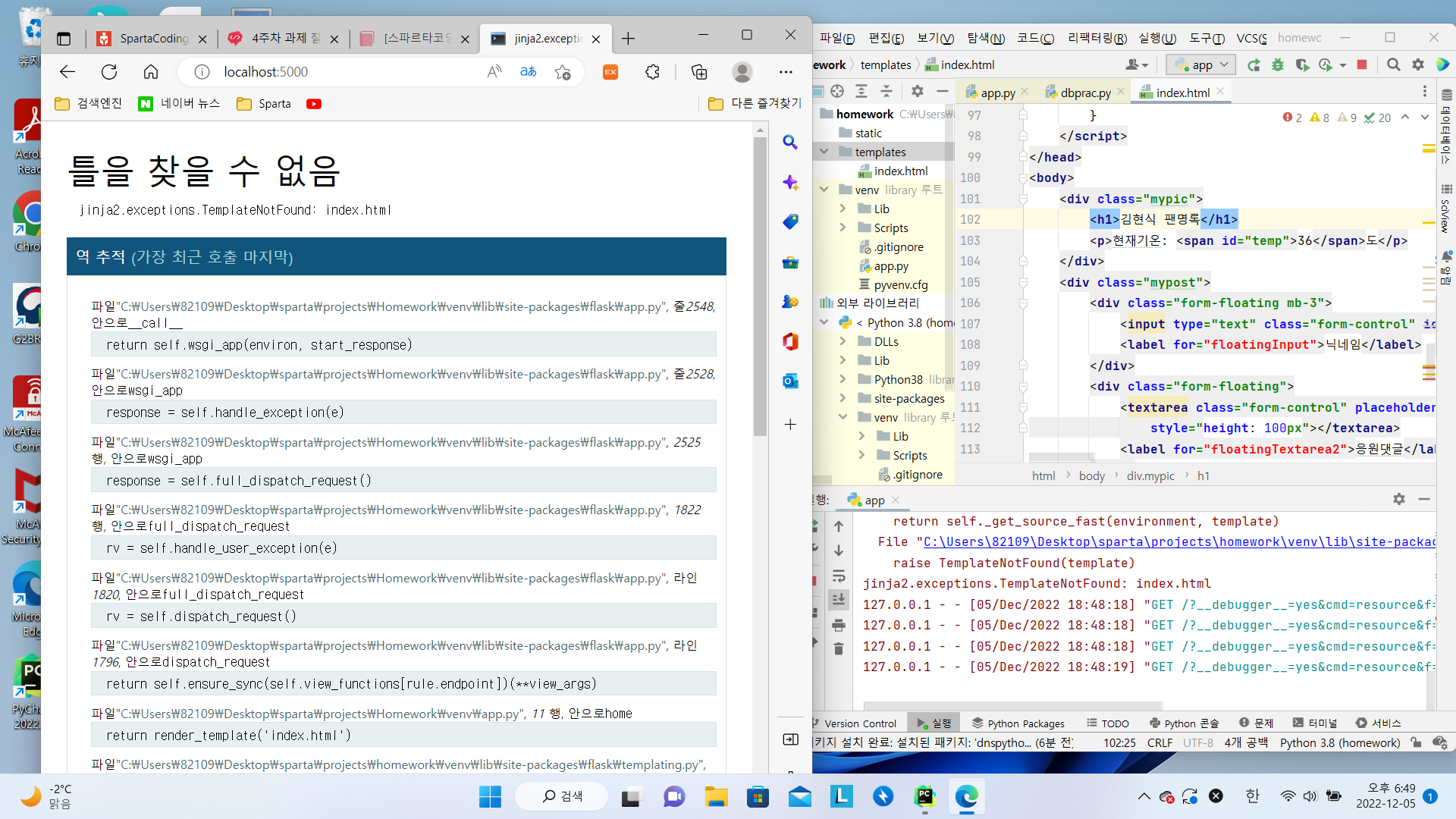Open Outlook in Edge sidebar
The image size is (1456, 819).
(790, 381)
